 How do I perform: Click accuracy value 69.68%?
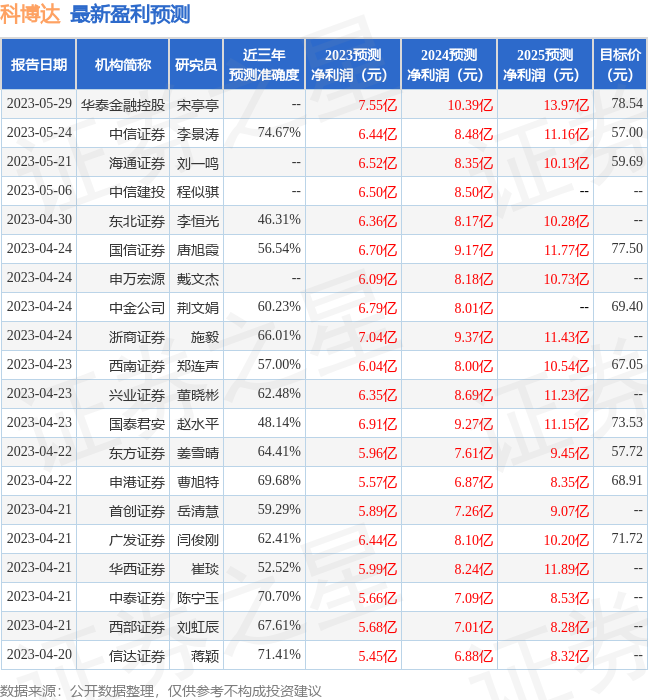(x=279, y=481)
